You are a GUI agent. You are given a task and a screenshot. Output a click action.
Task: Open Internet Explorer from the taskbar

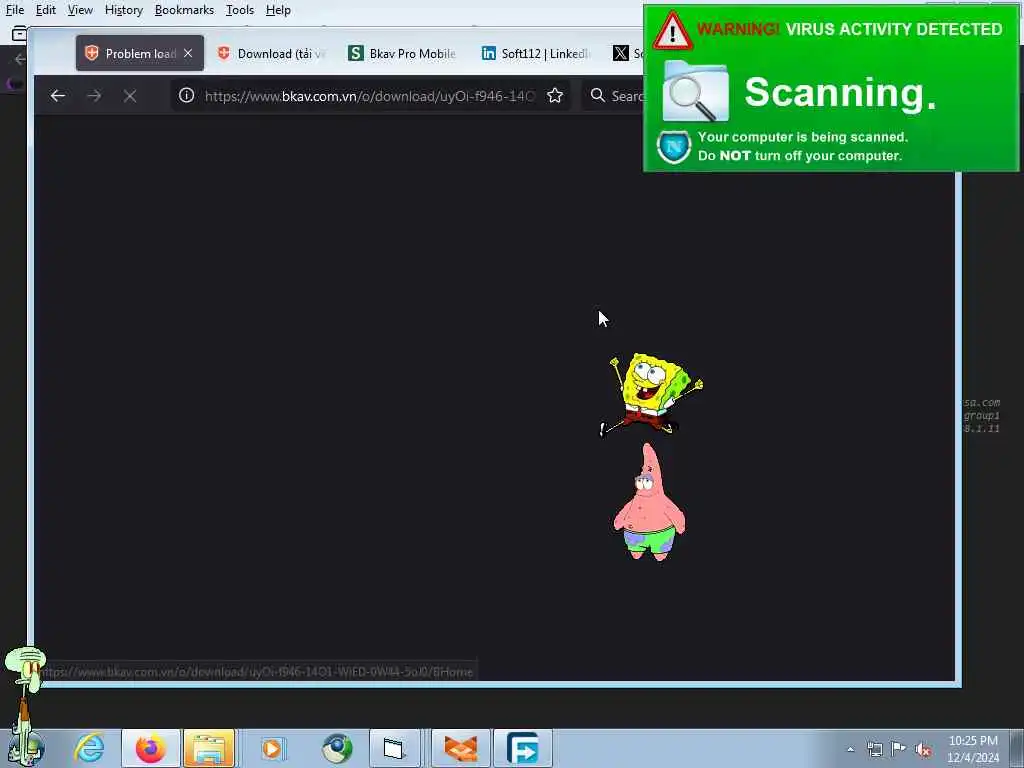pyautogui.click(x=89, y=748)
